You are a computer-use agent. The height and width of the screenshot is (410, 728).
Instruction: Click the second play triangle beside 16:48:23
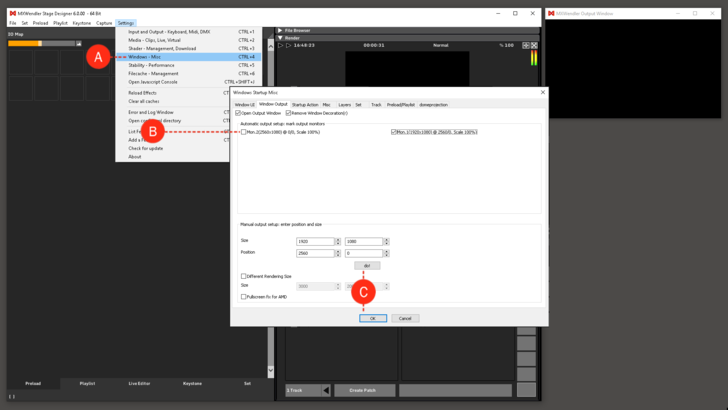[x=288, y=46]
